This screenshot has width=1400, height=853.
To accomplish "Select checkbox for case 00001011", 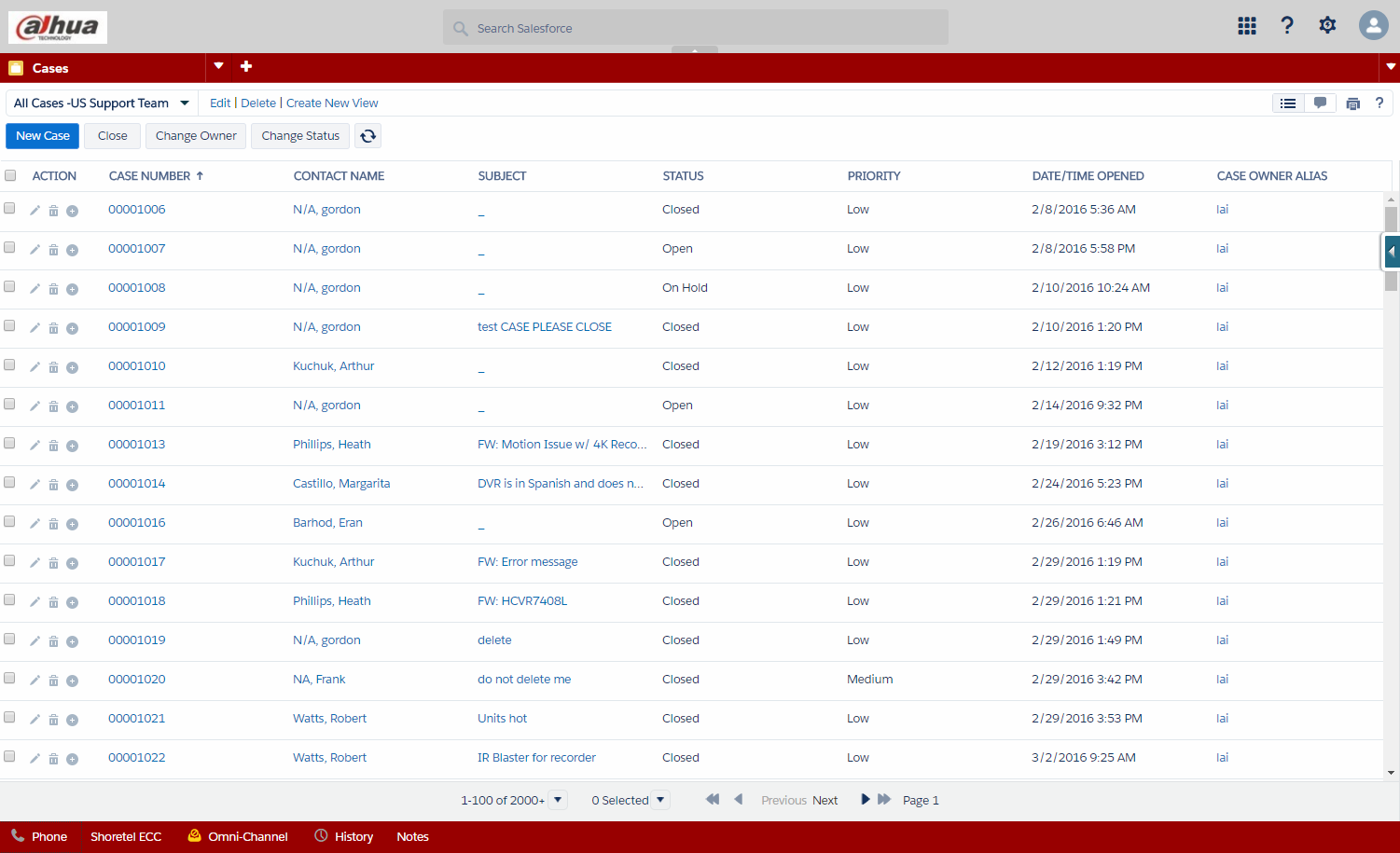I will tap(9, 404).
